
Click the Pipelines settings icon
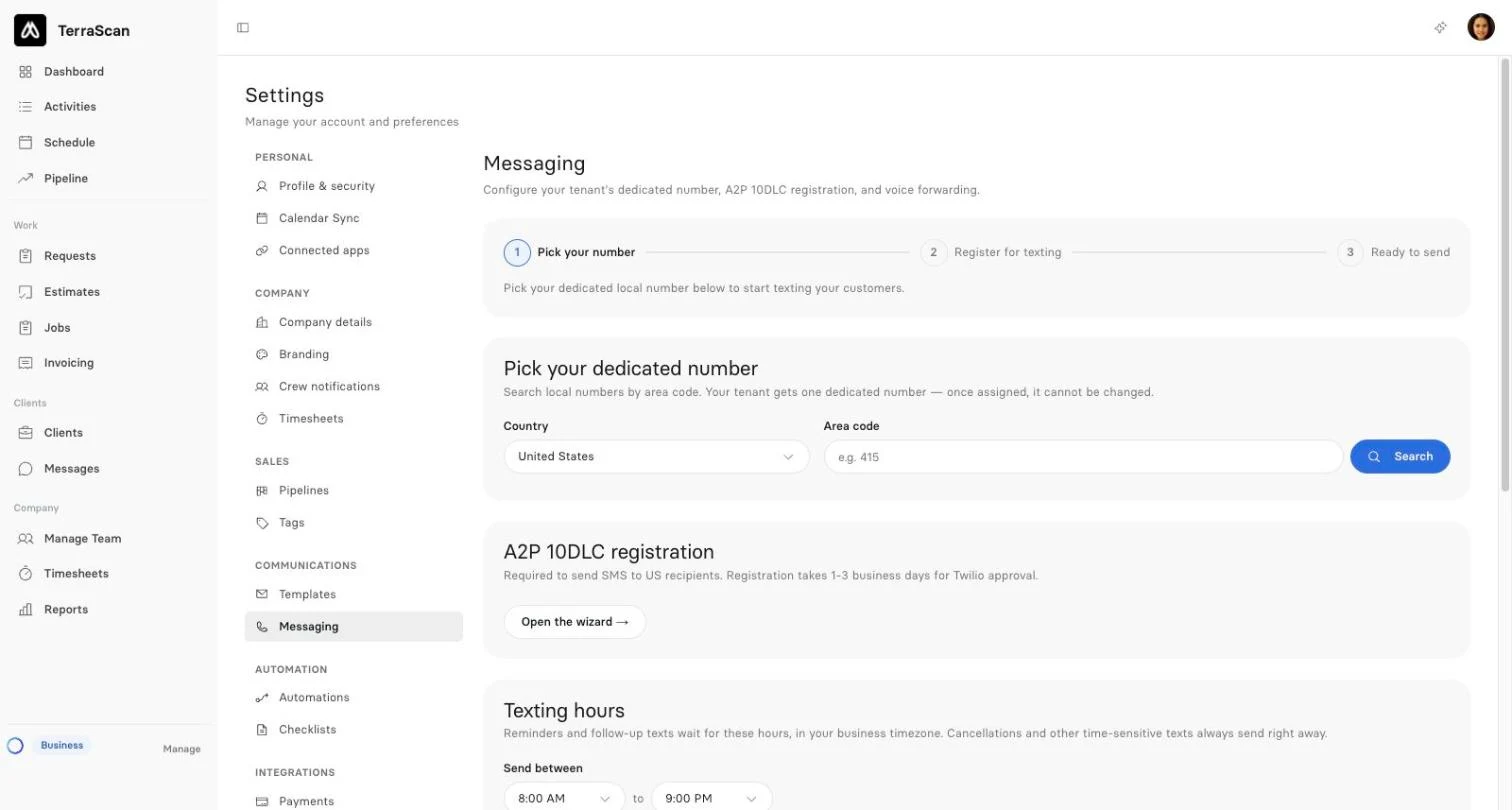pos(262,491)
